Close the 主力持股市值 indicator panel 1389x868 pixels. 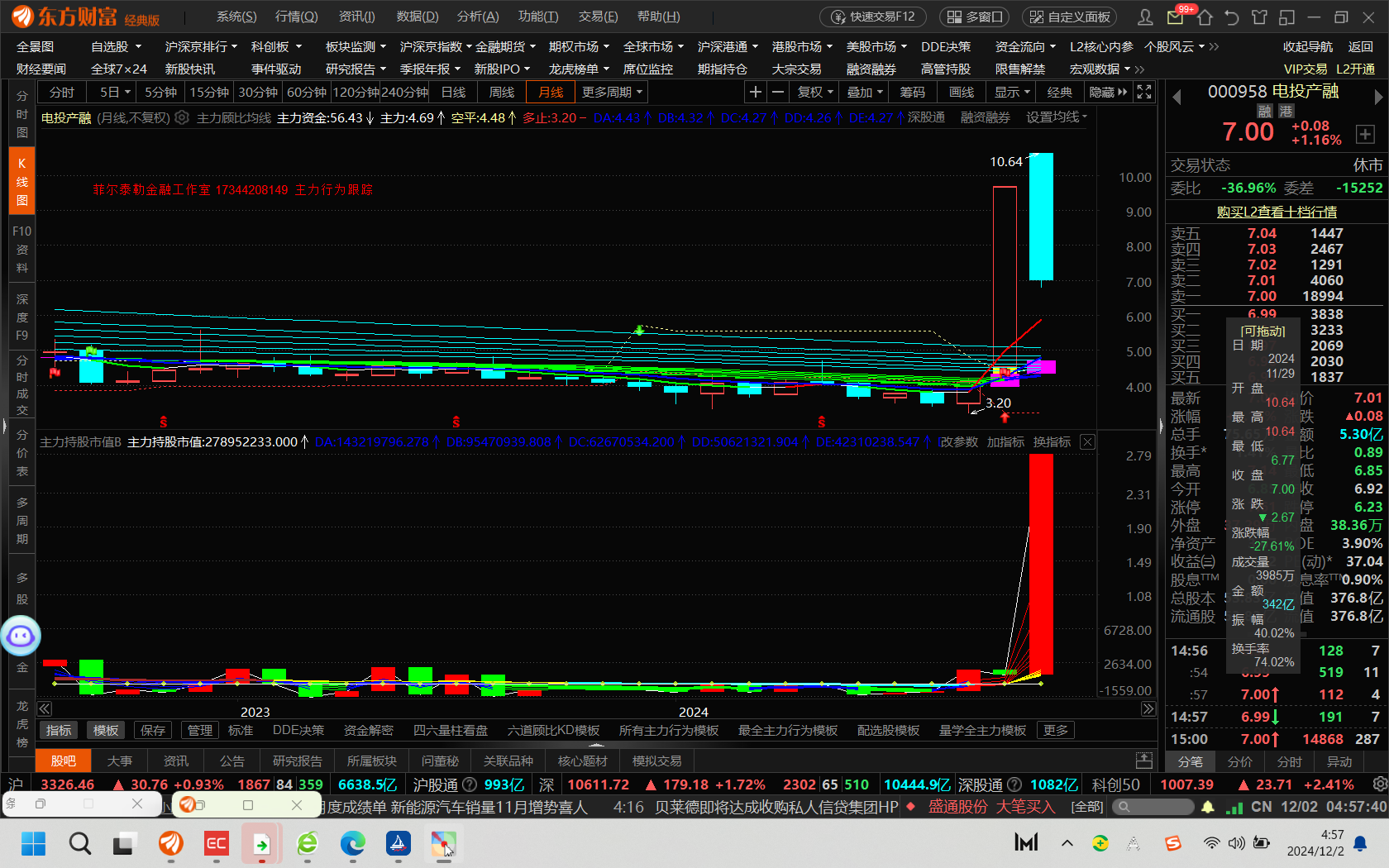[x=1088, y=442]
